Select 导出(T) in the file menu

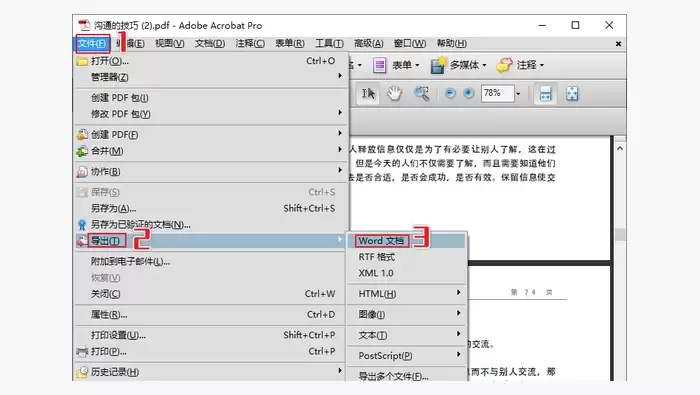(211, 241)
